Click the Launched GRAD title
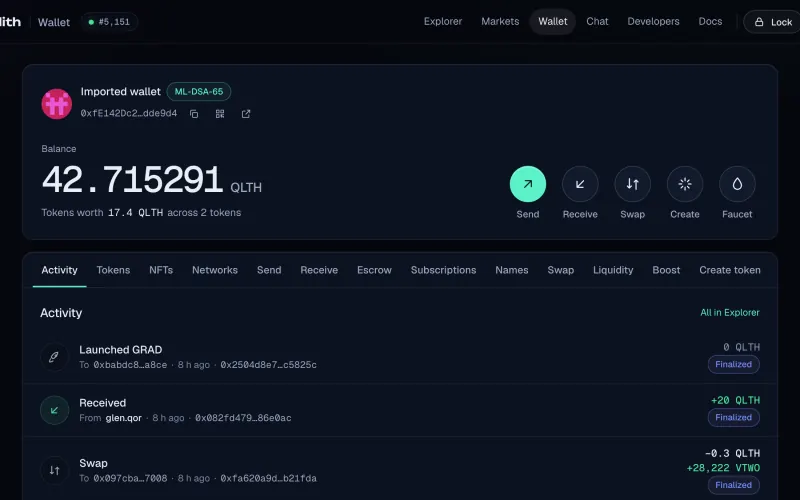This screenshot has height=500, width=800. (120, 349)
